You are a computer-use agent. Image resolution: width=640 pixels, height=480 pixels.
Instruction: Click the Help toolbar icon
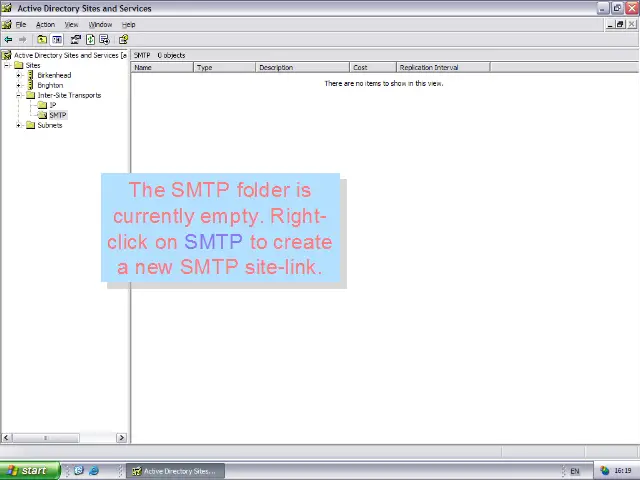pyautogui.click(x=123, y=40)
